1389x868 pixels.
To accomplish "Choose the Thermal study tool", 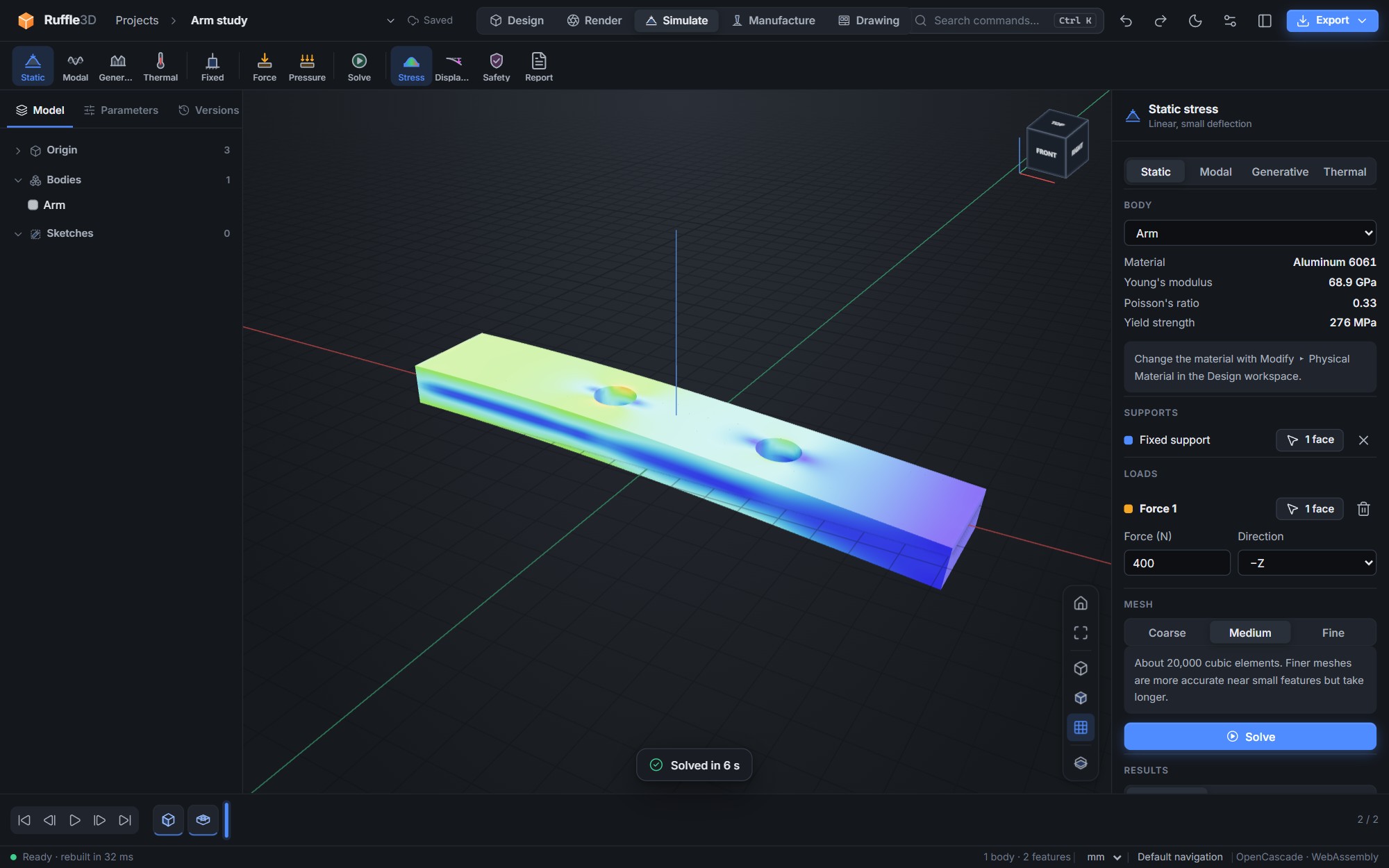I will (x=160, y=67).
